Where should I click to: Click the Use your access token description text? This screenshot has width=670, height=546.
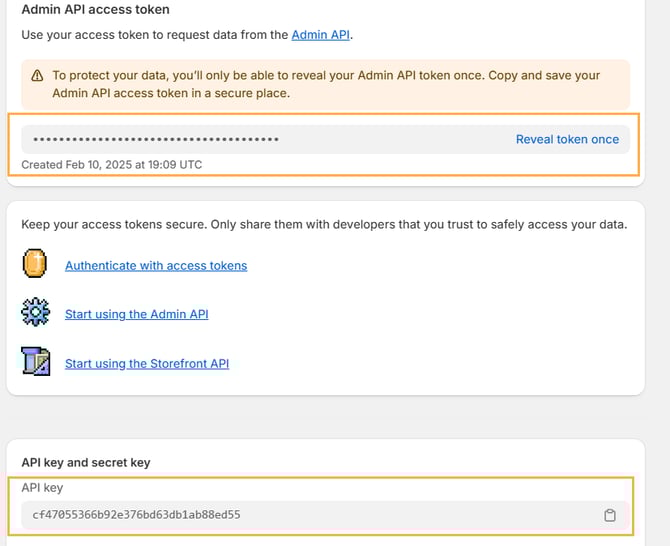pyautogui.click(x=155, y=35)
